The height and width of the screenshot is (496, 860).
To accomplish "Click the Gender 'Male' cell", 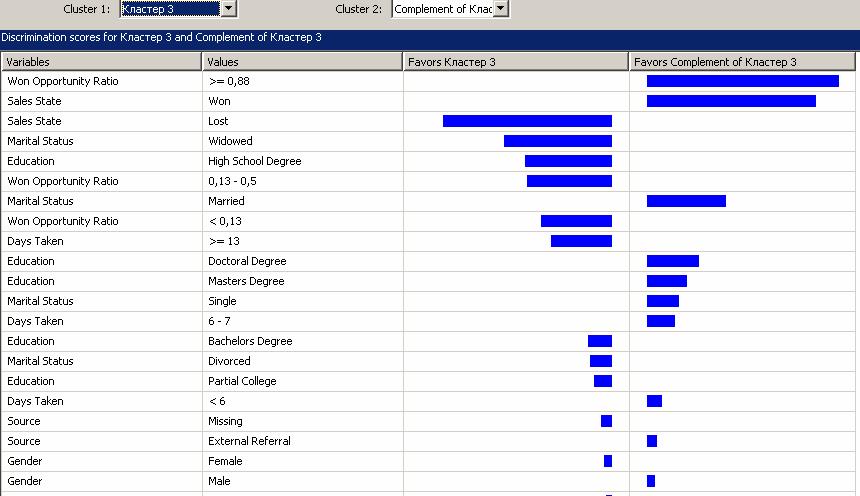I will coord(303,482).
